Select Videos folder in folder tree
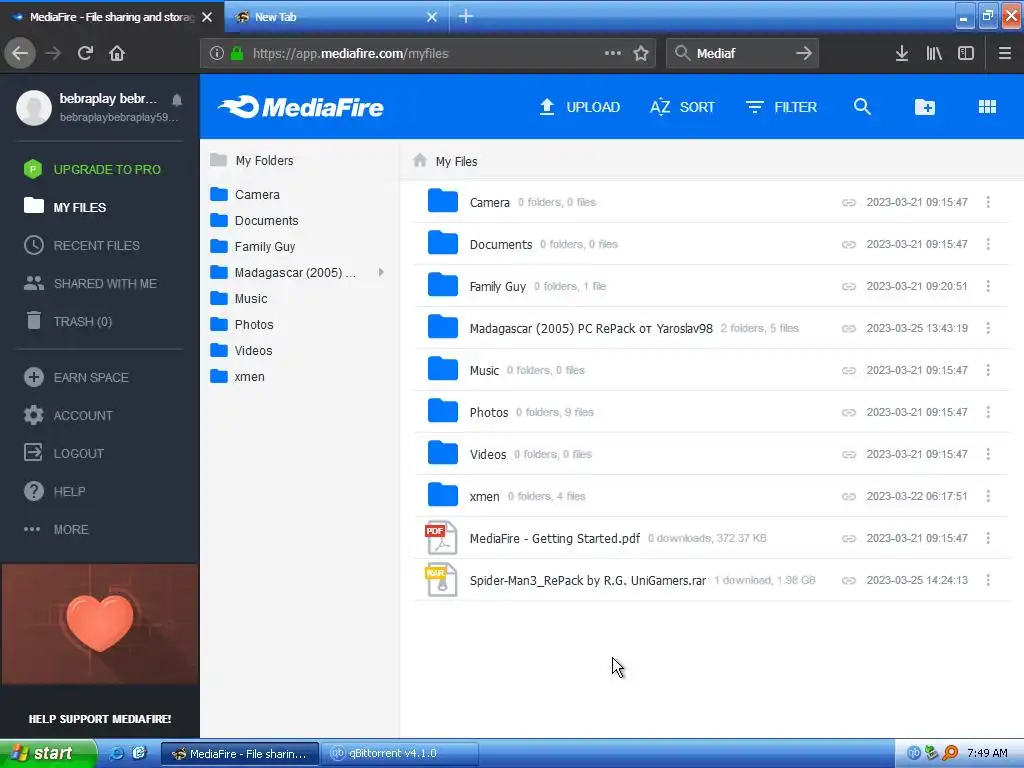 point(241,351)
